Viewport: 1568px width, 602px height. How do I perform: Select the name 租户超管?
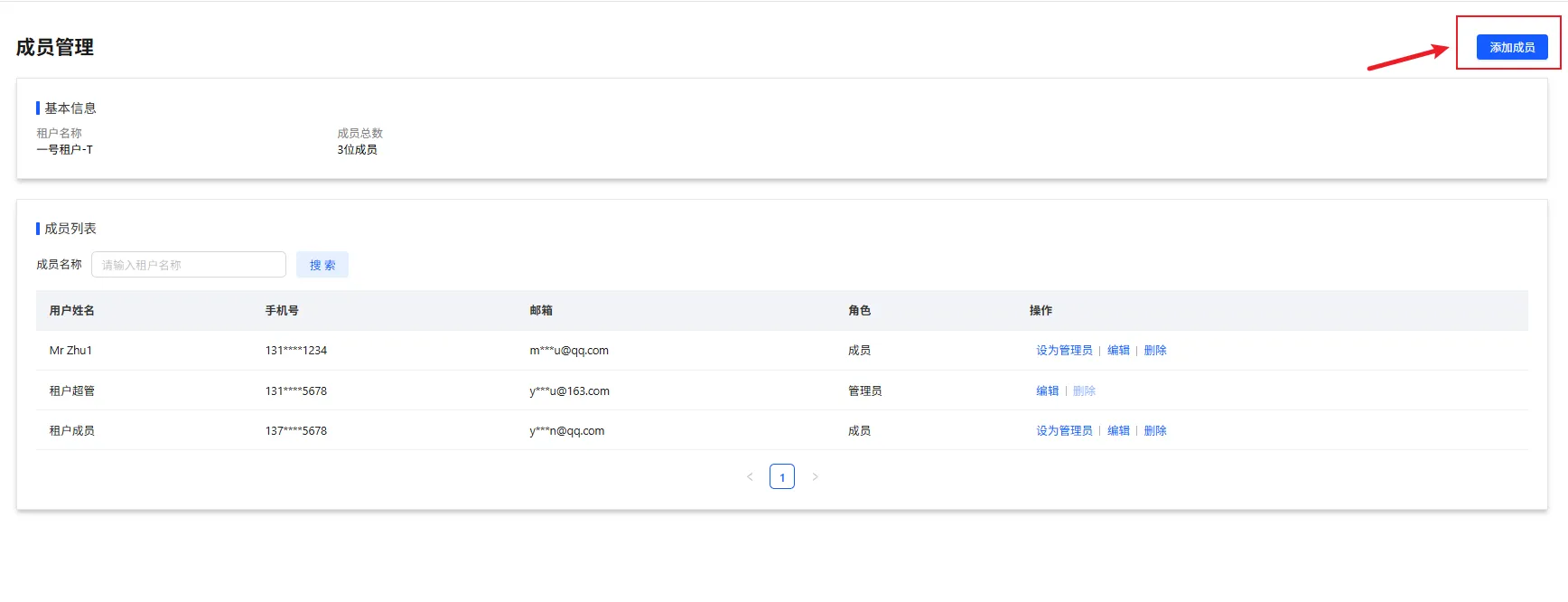click(x=72, y=391)
